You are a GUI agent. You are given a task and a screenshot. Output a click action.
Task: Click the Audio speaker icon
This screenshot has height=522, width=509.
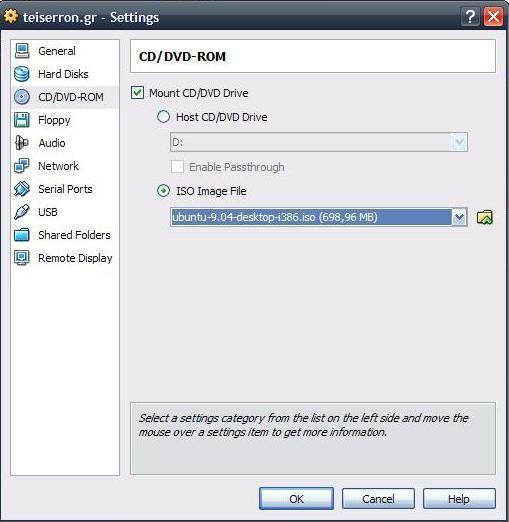click(22, 143)
